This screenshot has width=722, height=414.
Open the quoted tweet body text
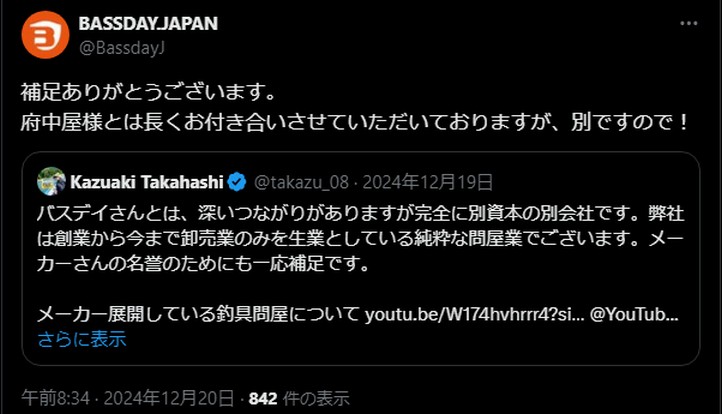361,239
